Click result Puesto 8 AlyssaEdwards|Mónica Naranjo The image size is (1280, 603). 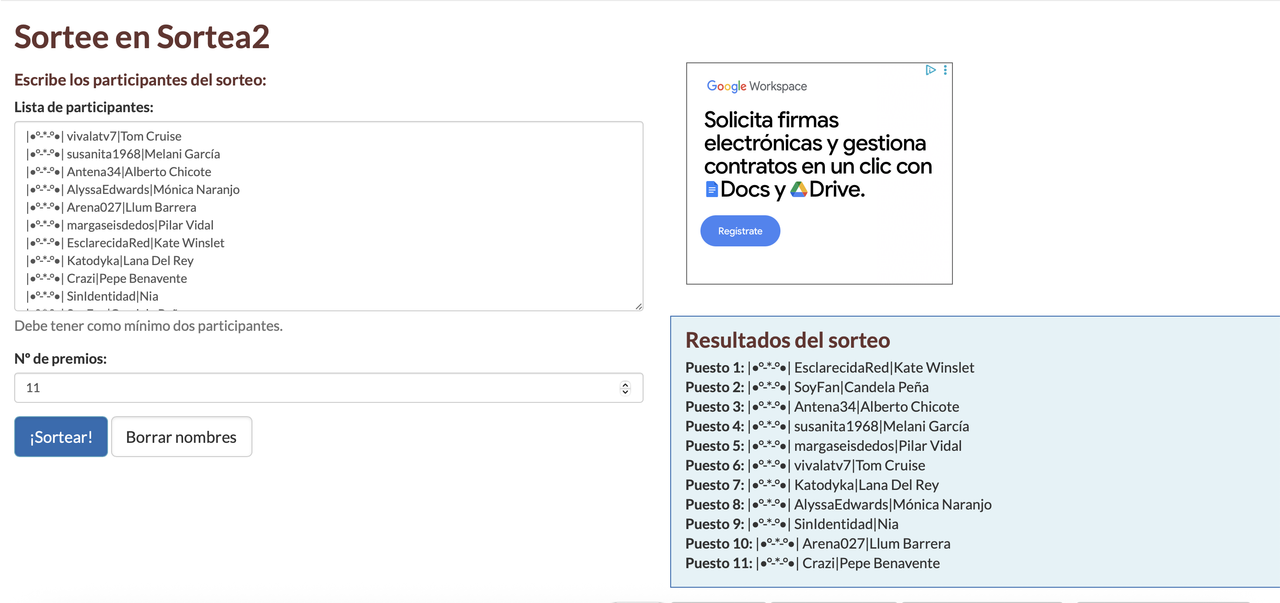click(x=839, y=504)
